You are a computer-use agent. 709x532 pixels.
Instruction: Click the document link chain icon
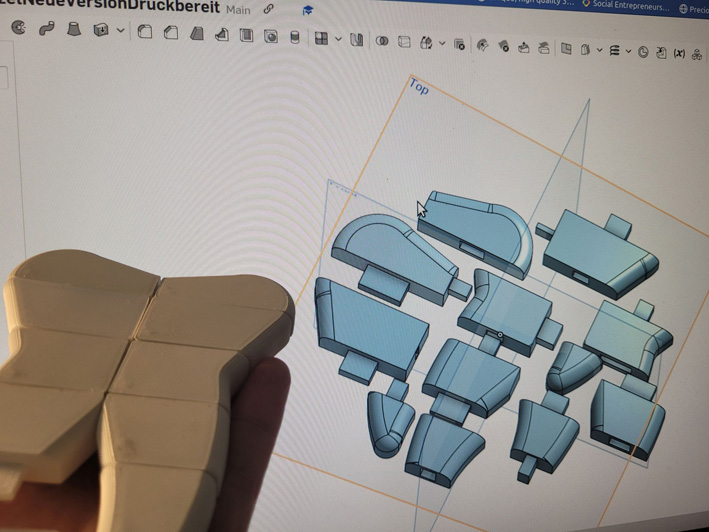pos(269,9)
